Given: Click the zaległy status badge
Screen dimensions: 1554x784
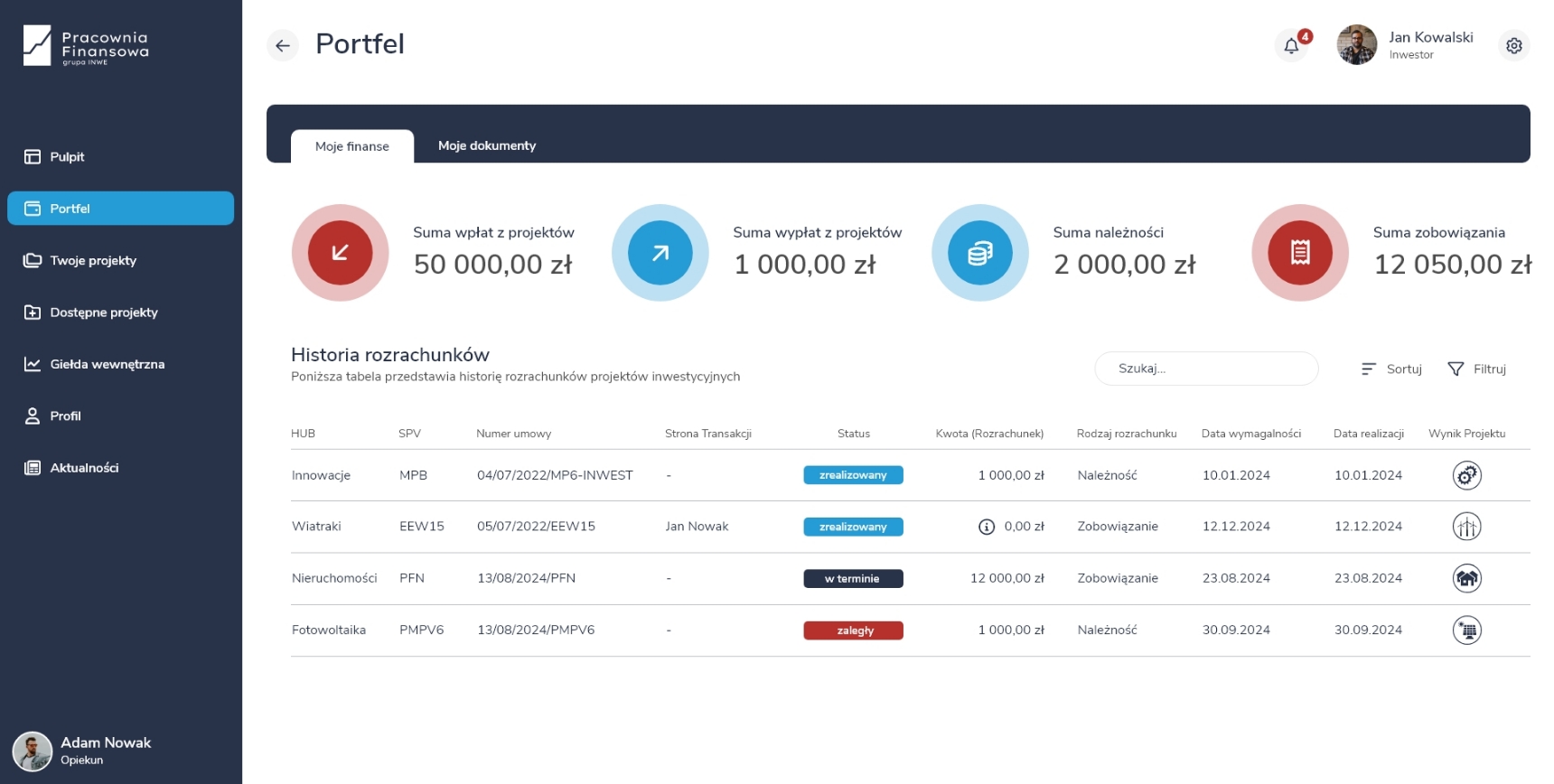Looking at the screenshot, I should point(853,630).
